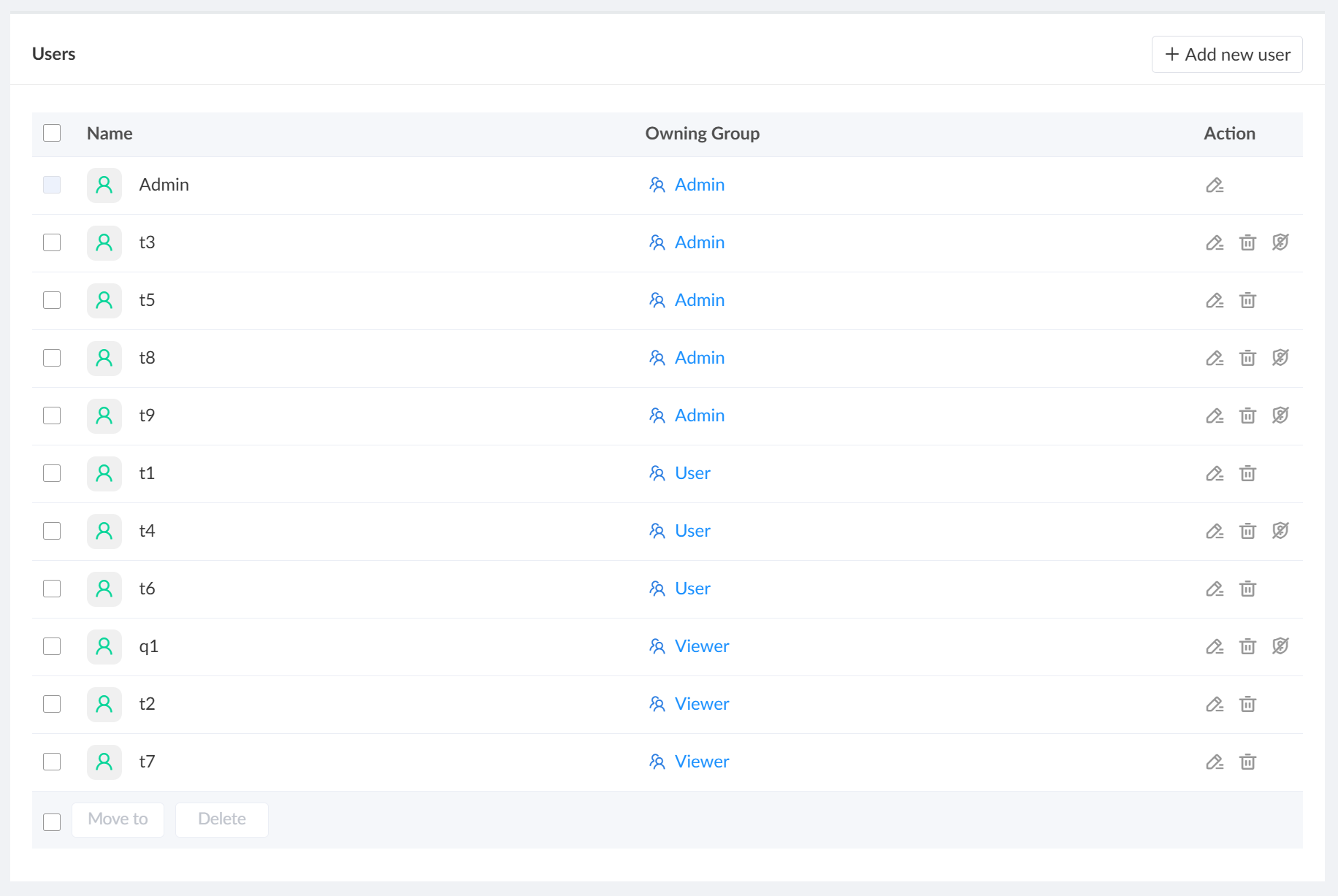Delete user t6 using the trash icon
The width and height of the screenshot is (1338, 896).
1247,589
